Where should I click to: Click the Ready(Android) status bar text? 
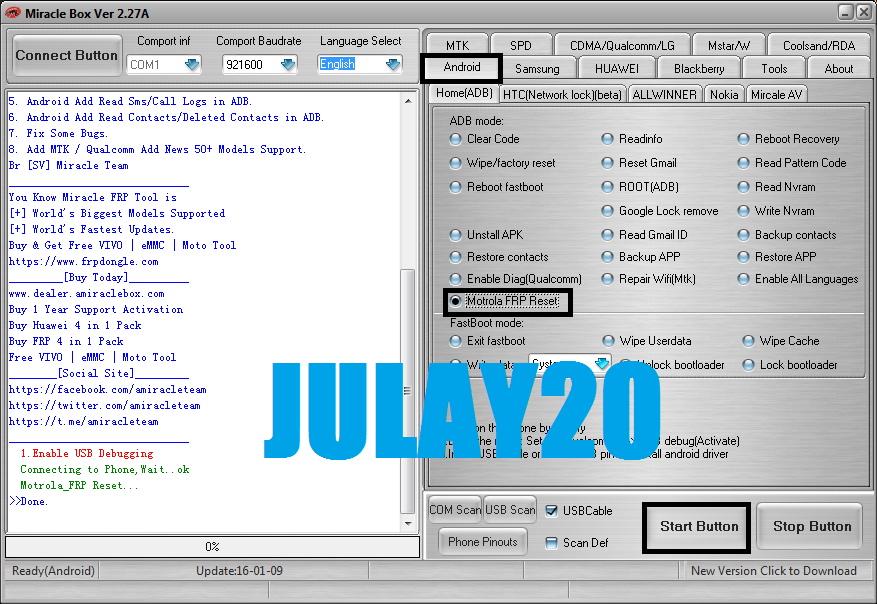pyautogui.click(x=54, y=571)
